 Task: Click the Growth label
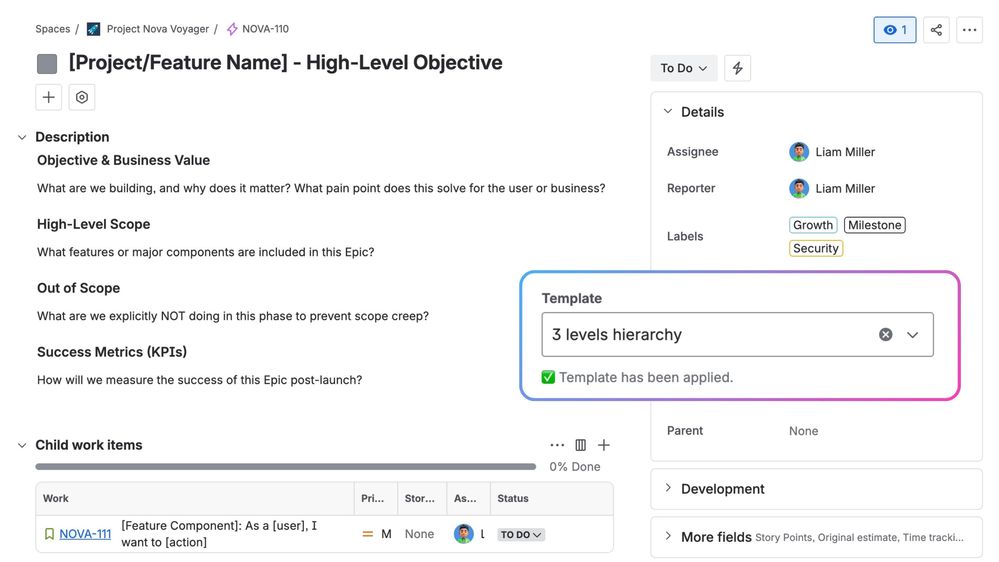point(812,225)
